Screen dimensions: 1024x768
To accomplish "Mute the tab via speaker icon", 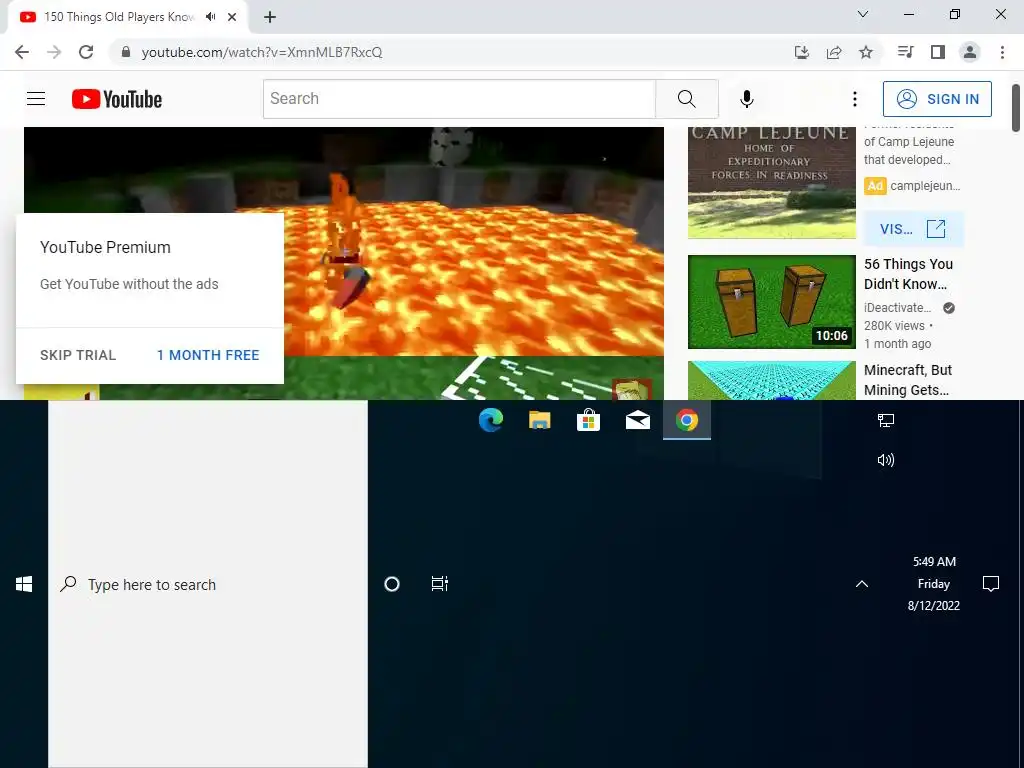I will tap(210, 17).
